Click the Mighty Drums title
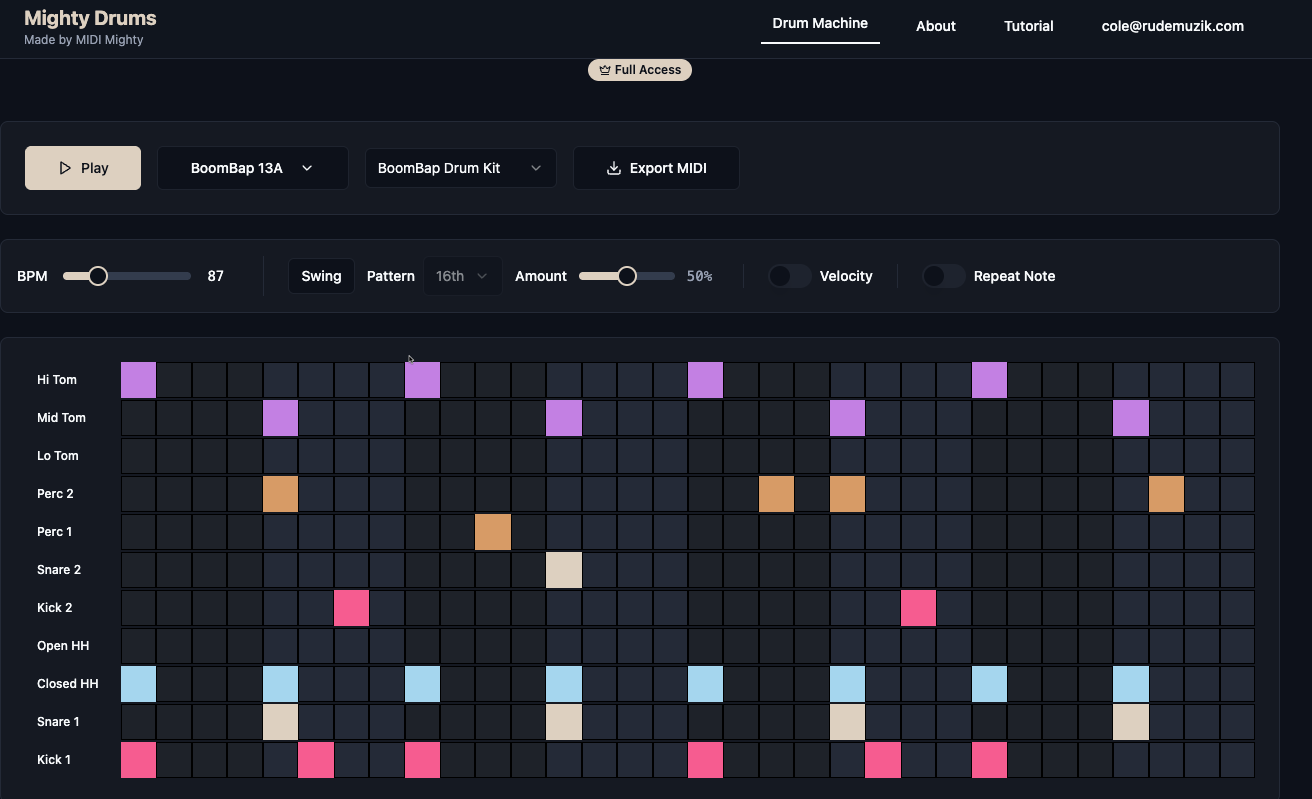Viewport: 1312px width, 799px height. coord(90,18)
